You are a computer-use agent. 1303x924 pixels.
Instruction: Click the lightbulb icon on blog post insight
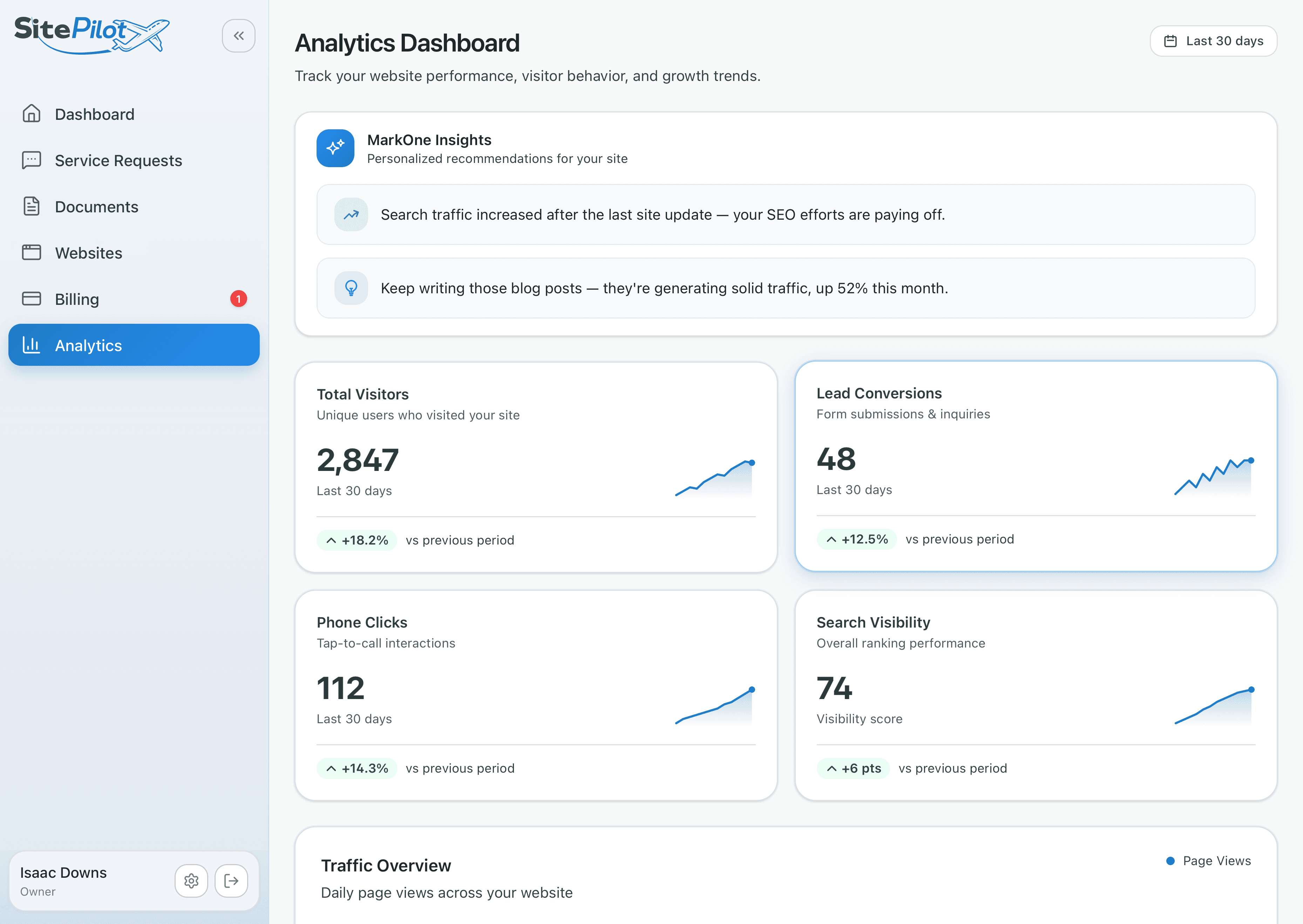[x=351, y=288]
